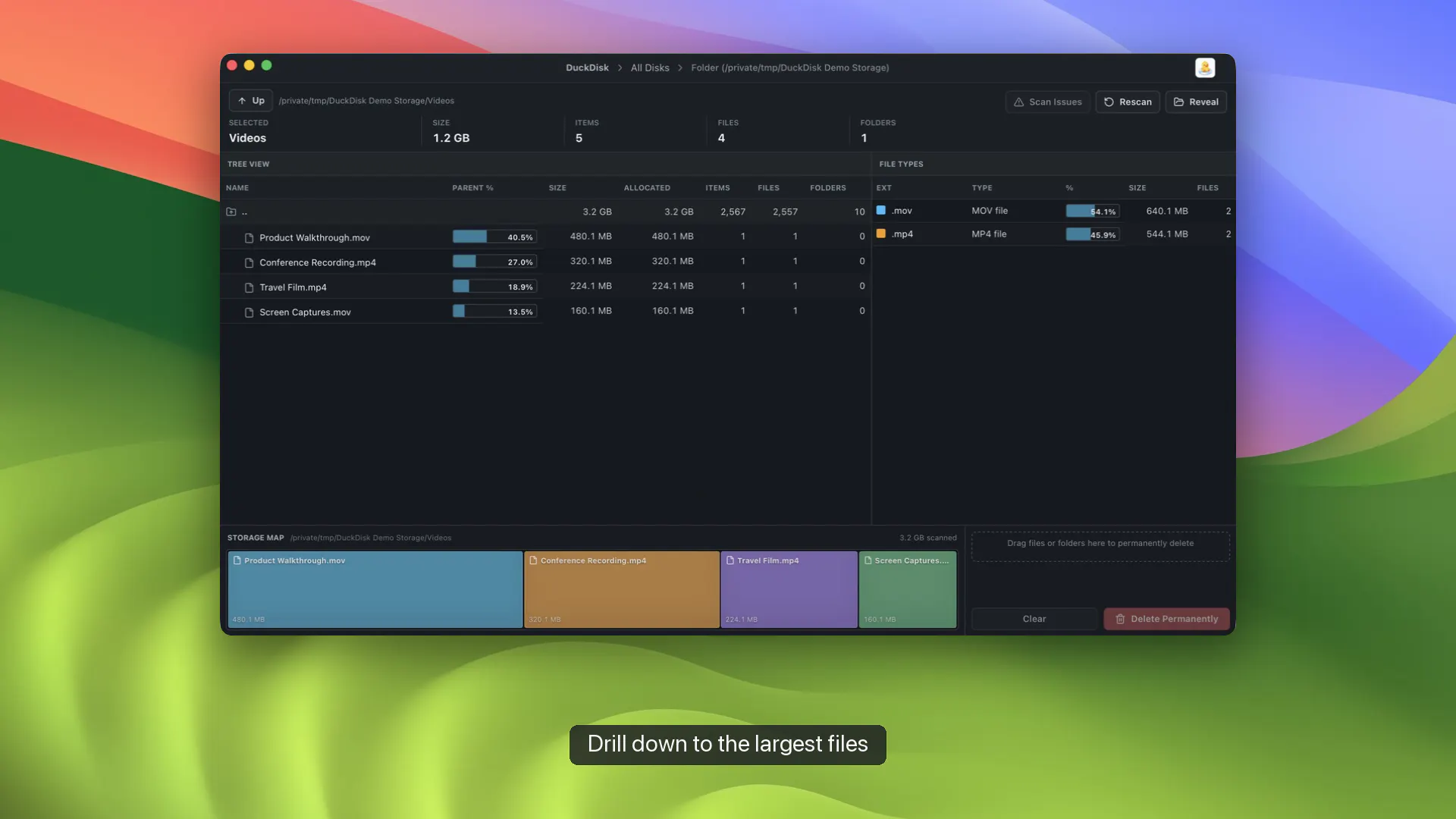The image size is (1456, 819).
Task: Click the drag files to delete drop zone
Action: [x=1100, y=547]
